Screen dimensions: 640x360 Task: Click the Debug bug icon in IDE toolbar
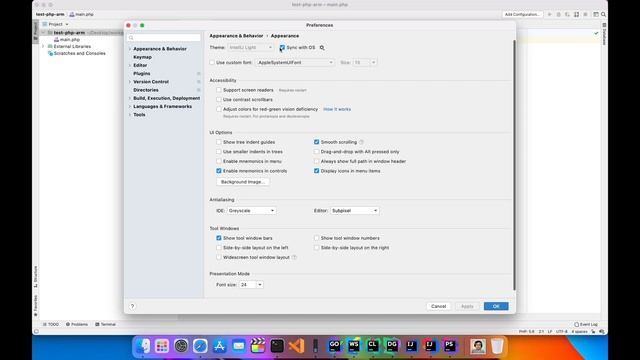pyautogui.click(x=558, y=14)
